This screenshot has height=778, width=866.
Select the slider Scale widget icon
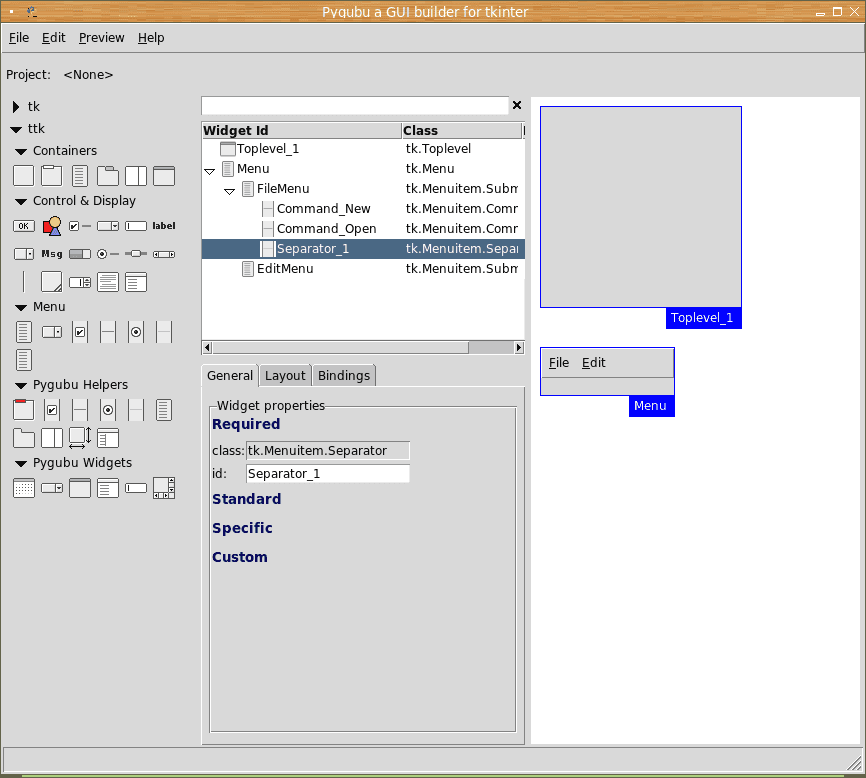coord(136,254)
